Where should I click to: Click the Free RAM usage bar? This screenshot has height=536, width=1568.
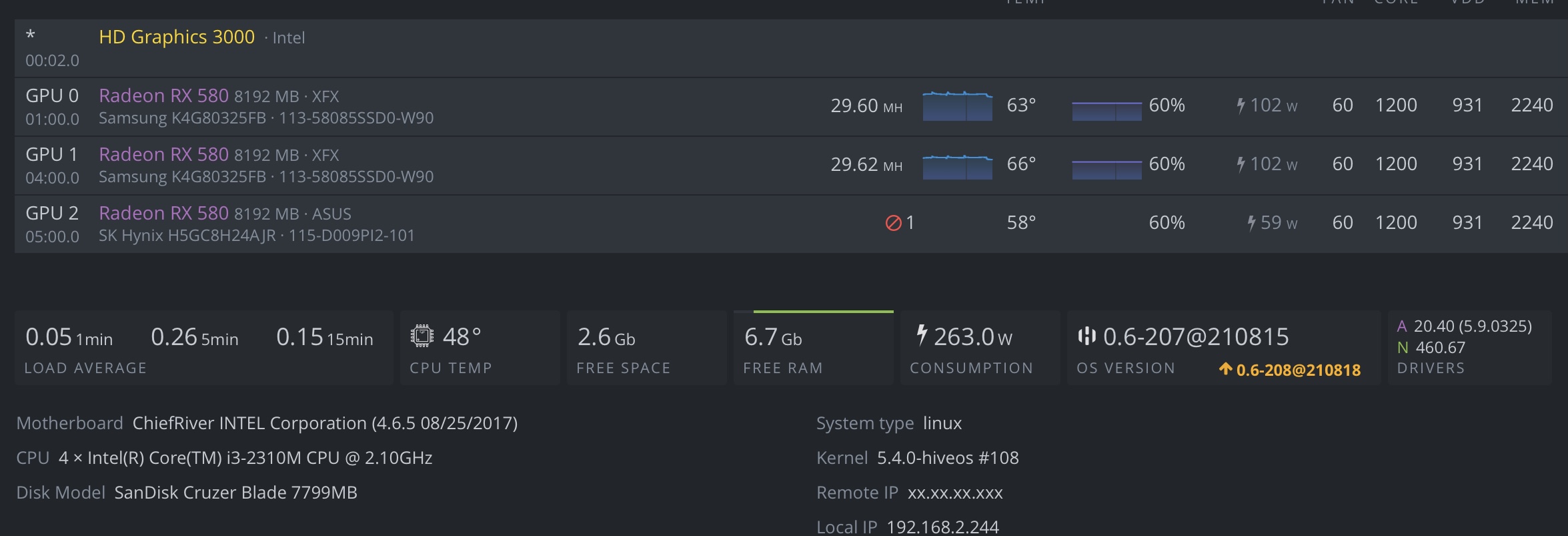(x=823, y=312)
